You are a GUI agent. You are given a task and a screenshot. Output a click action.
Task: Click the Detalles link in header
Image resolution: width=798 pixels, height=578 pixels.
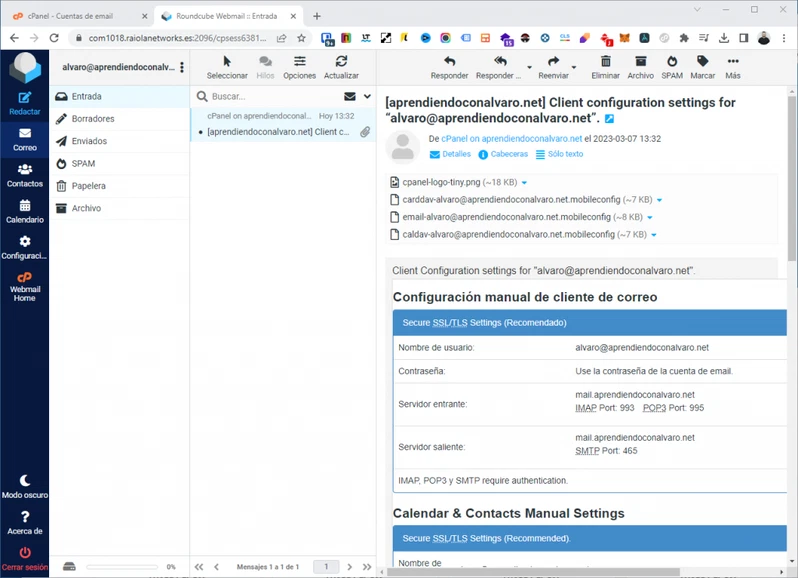(450, 155)
